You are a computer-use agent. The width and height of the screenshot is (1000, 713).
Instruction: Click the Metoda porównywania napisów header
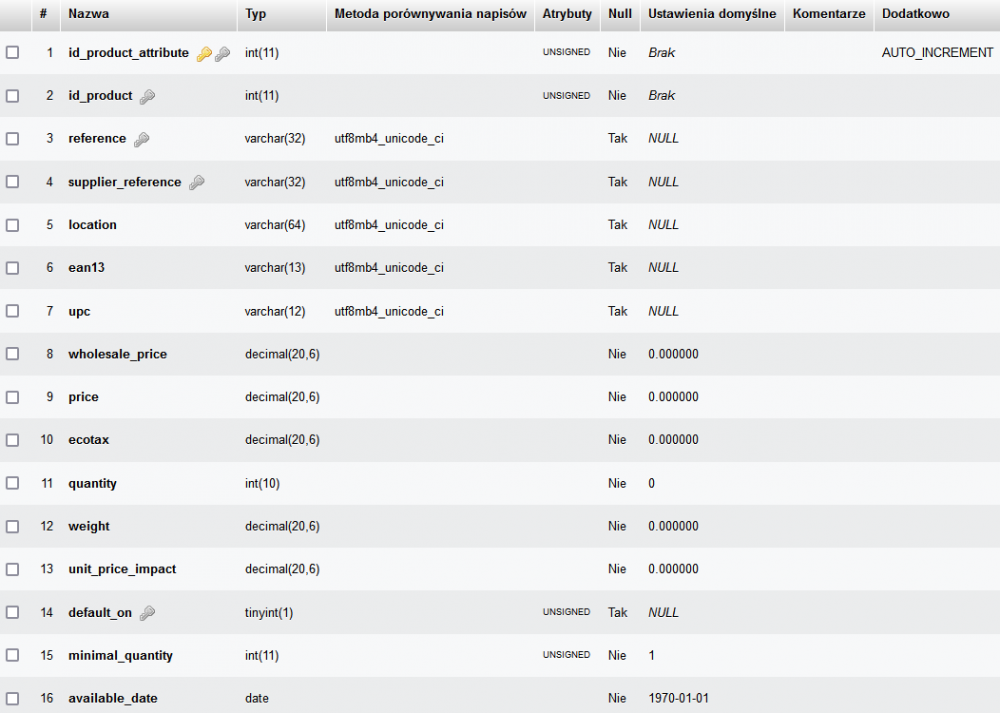click(x=430, y=14)
